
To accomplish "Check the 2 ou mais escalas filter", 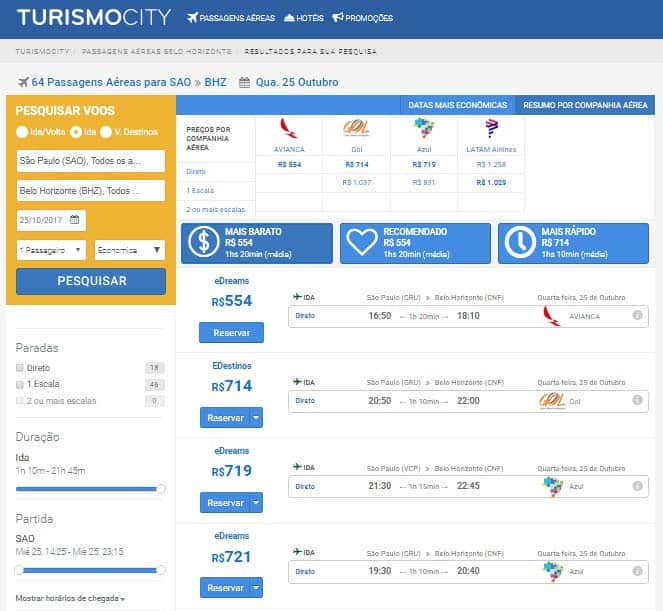I will (19, 400).
